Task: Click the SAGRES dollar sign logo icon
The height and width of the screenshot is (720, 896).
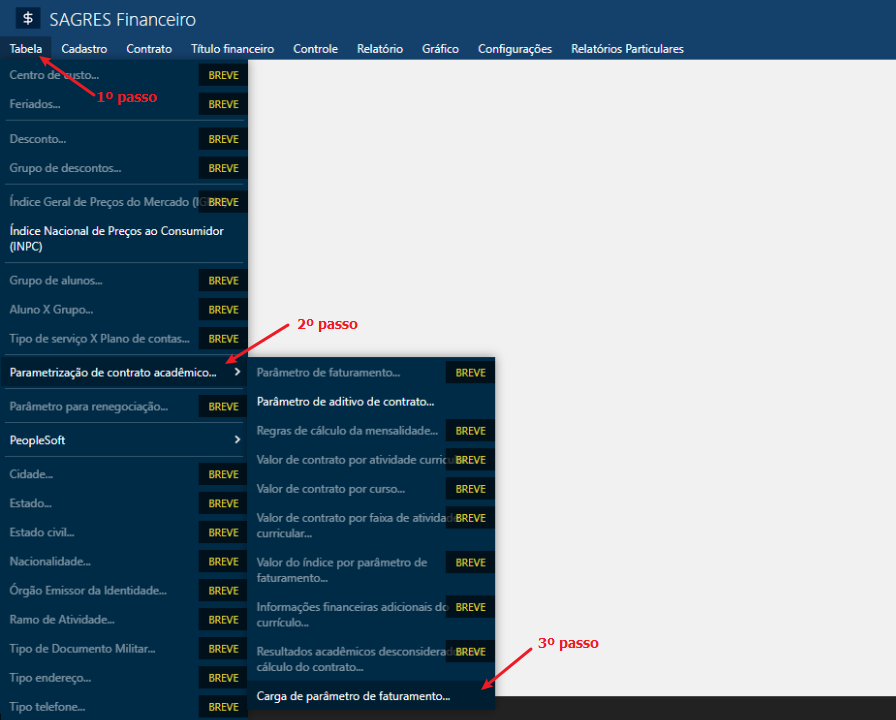Action: click(x=27, y=18)
